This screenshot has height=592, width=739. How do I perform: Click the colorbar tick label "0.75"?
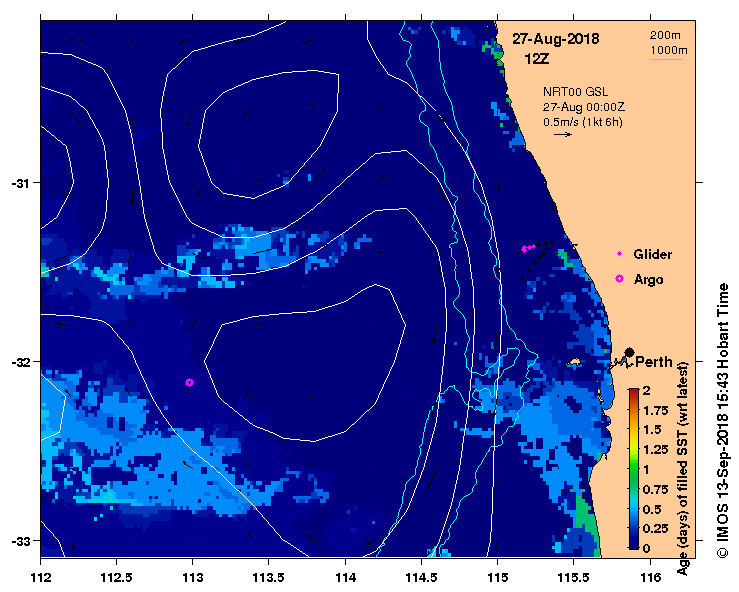coord(656,489)
